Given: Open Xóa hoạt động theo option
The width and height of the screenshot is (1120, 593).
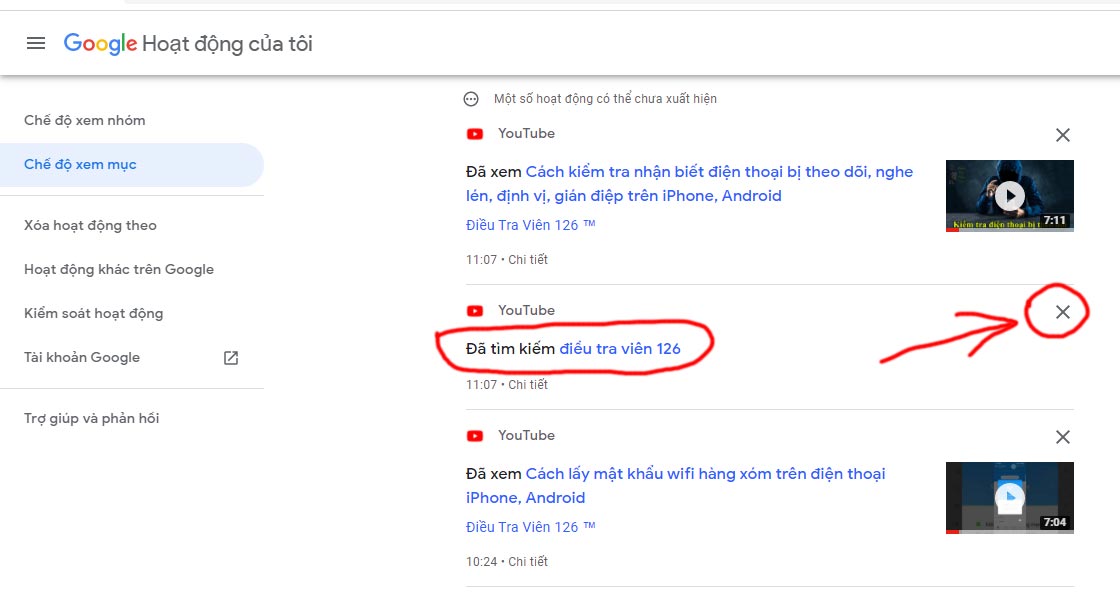Looking at the screenshot, I should (90, 225).
